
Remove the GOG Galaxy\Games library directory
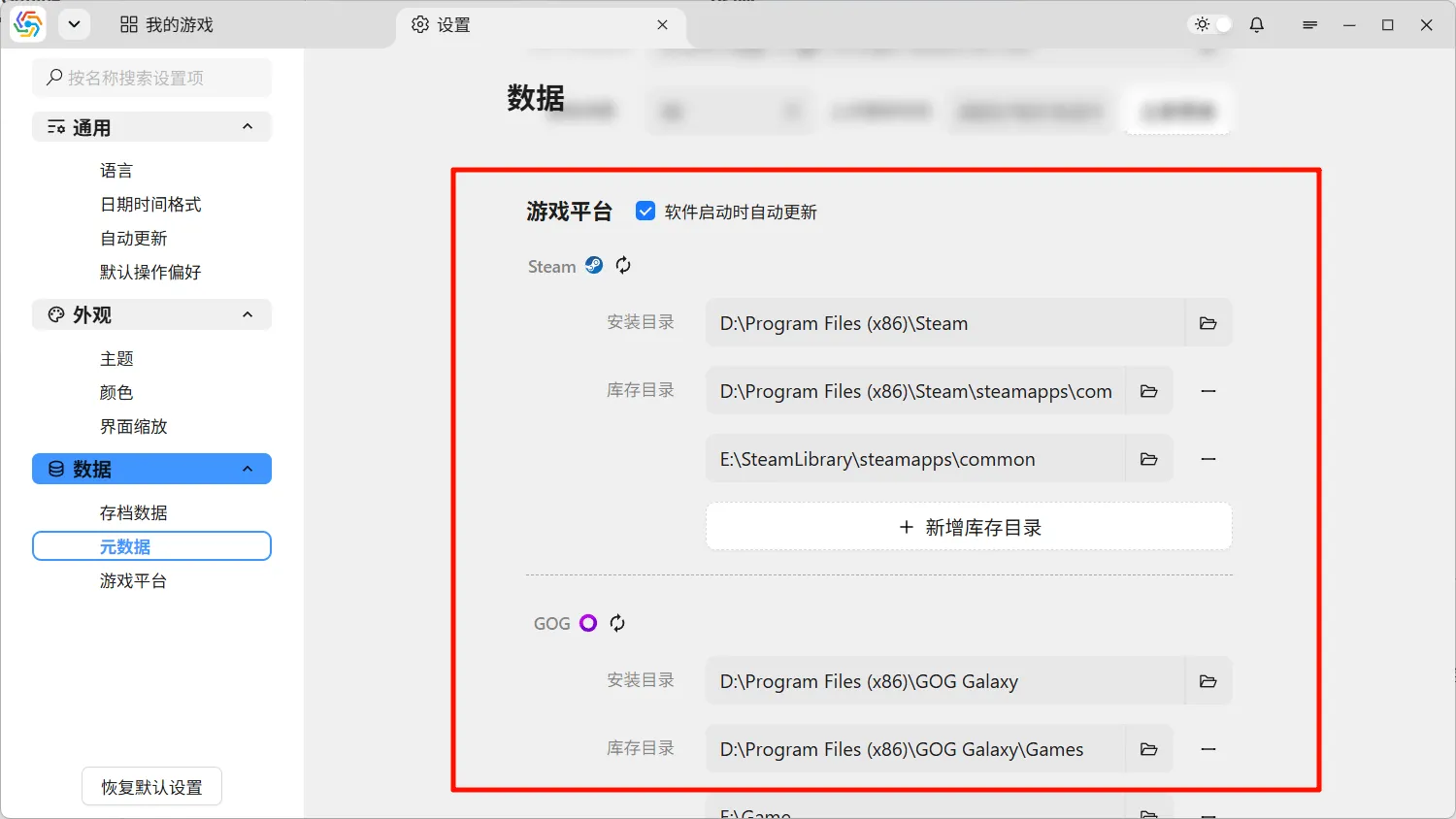[x=1208, y=749]
